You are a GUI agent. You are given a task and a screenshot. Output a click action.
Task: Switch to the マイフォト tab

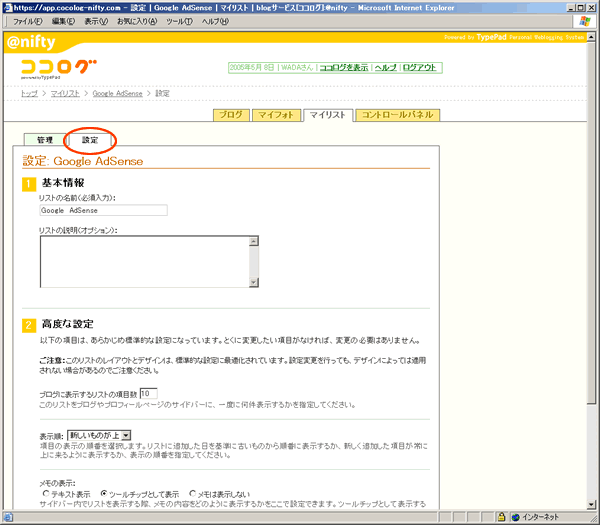coord(273,115)
